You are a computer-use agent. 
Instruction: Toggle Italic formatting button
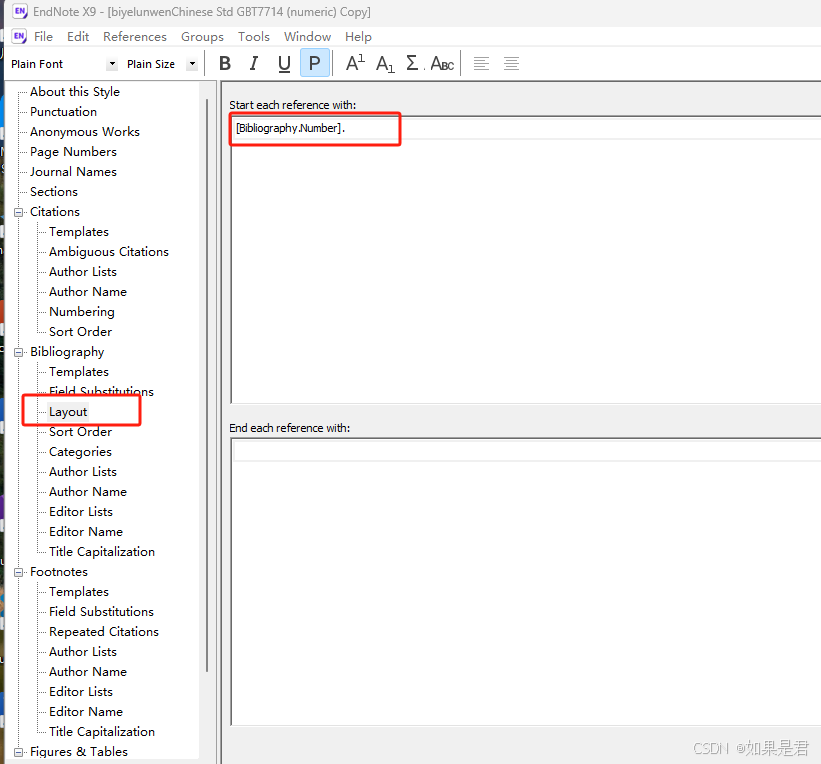pos(254,63)
